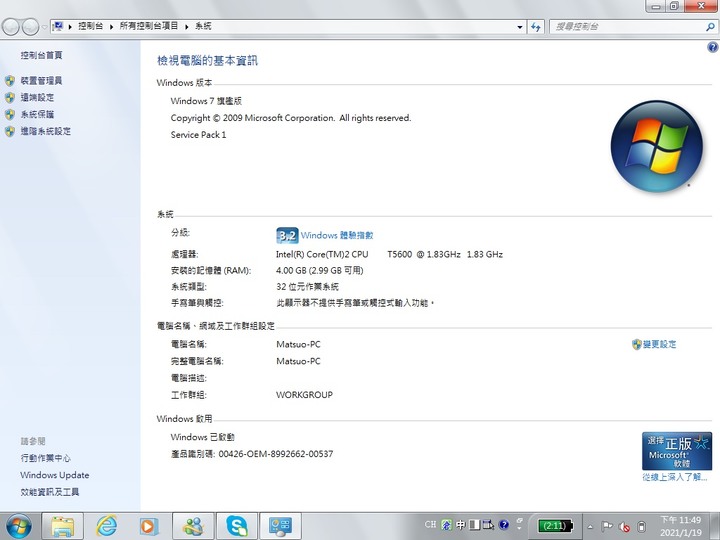The image size is (720, 540).
Task: Click the Back navigation button
Action: click(x=11, y=27)
